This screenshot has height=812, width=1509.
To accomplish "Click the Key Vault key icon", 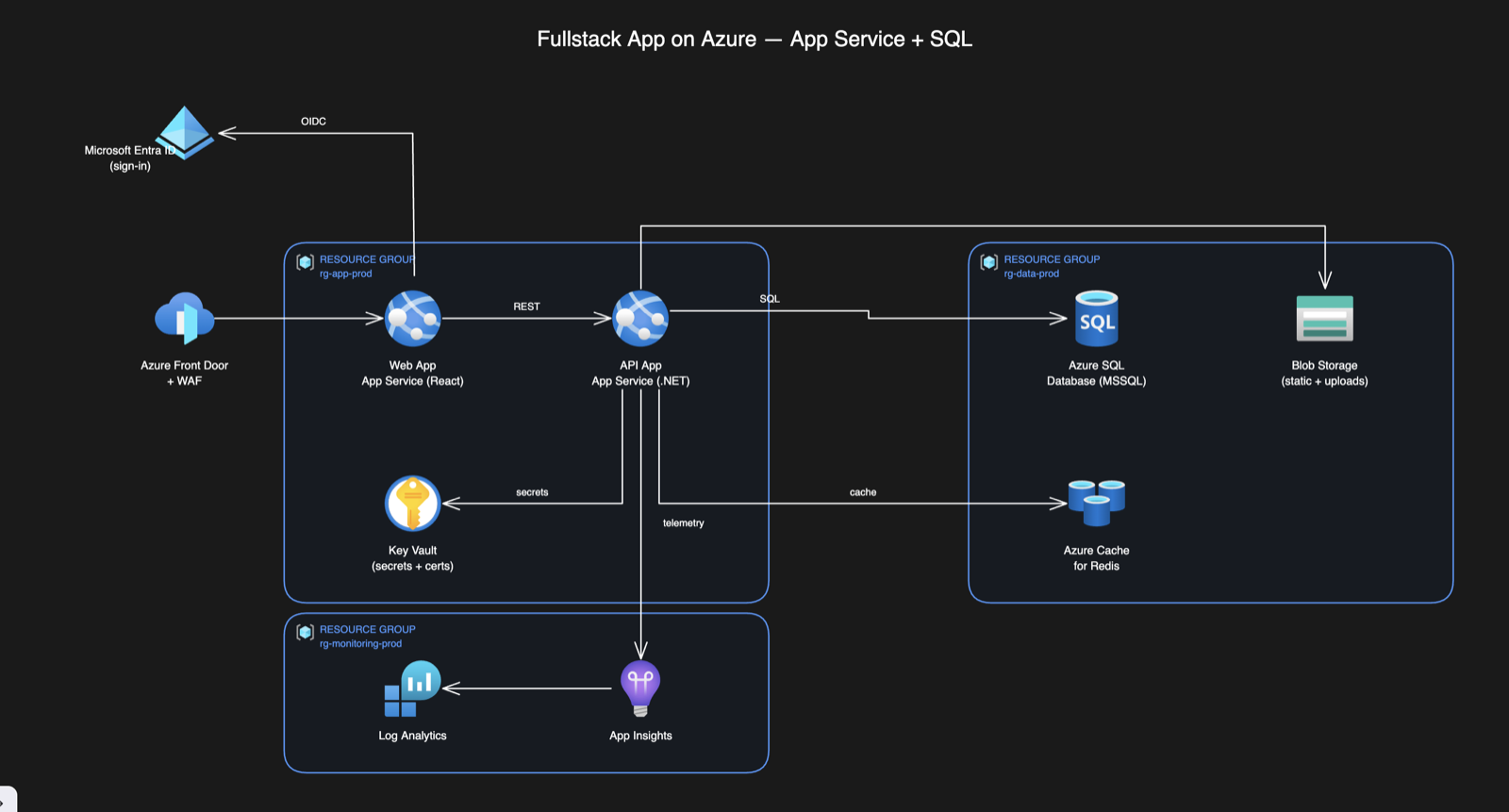I will click(413, 504).
